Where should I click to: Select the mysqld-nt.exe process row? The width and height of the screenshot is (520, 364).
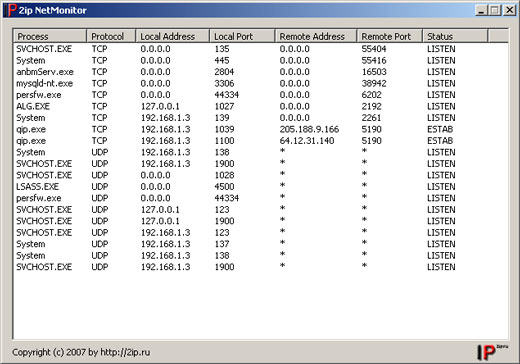click(261, 83)
